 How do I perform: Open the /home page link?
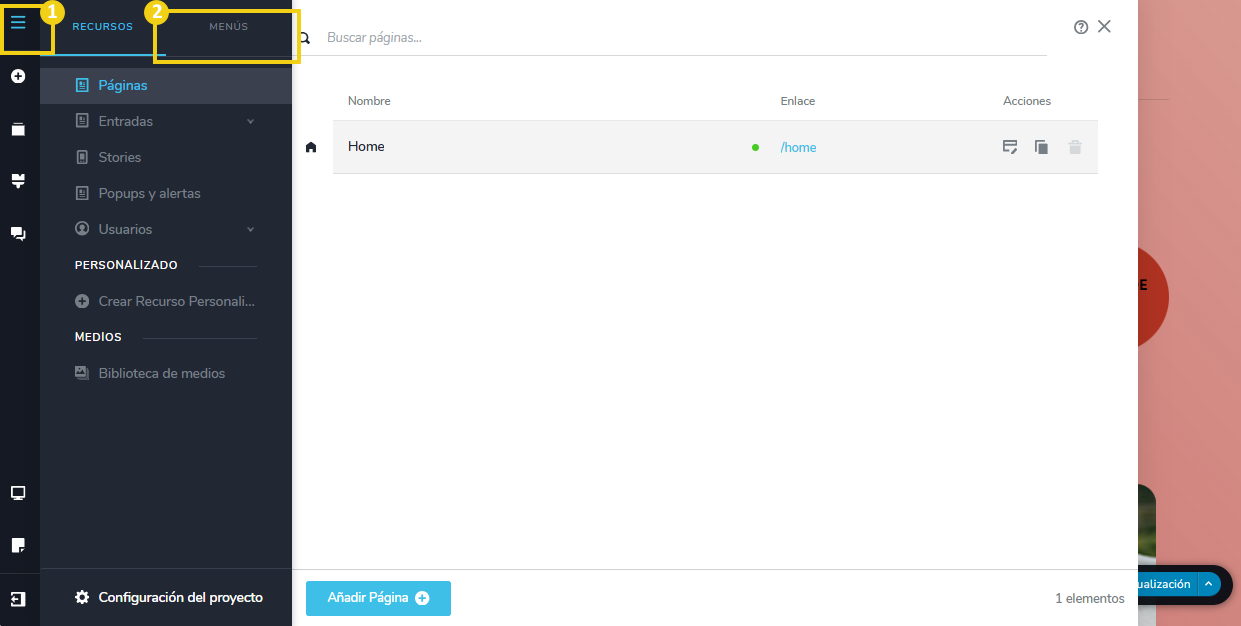click(798, 147)
